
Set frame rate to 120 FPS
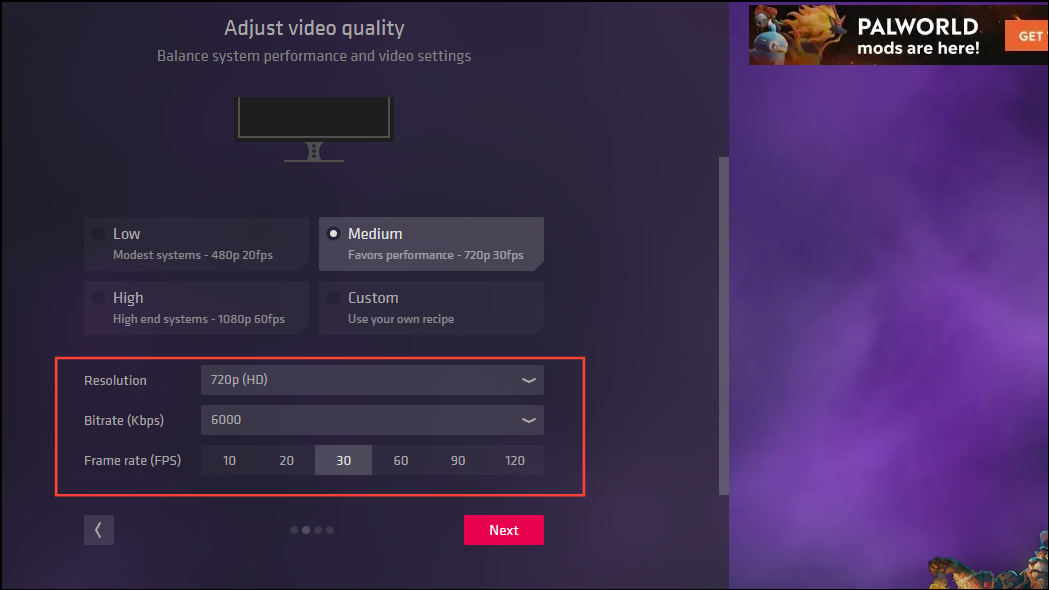(x=515, y=460)
